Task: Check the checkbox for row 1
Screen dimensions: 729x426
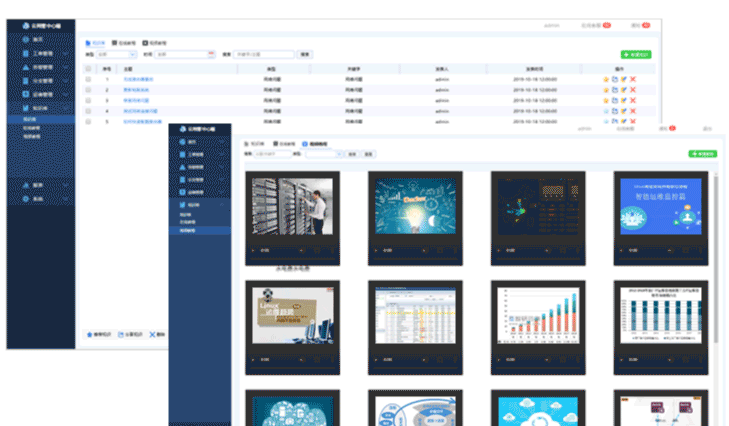Action: click(x=88, y=80)
